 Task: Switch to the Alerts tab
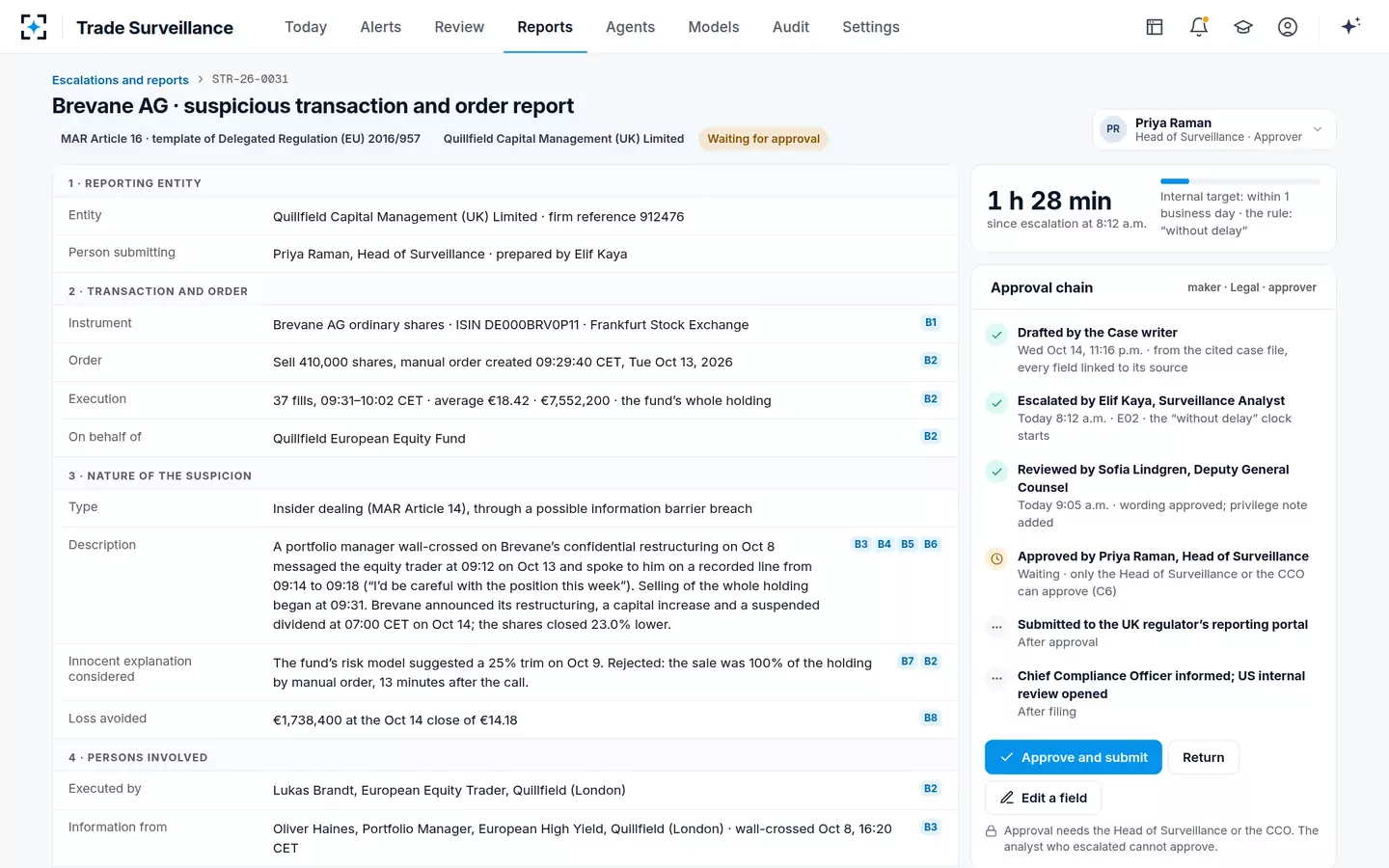tap(380, 27)
